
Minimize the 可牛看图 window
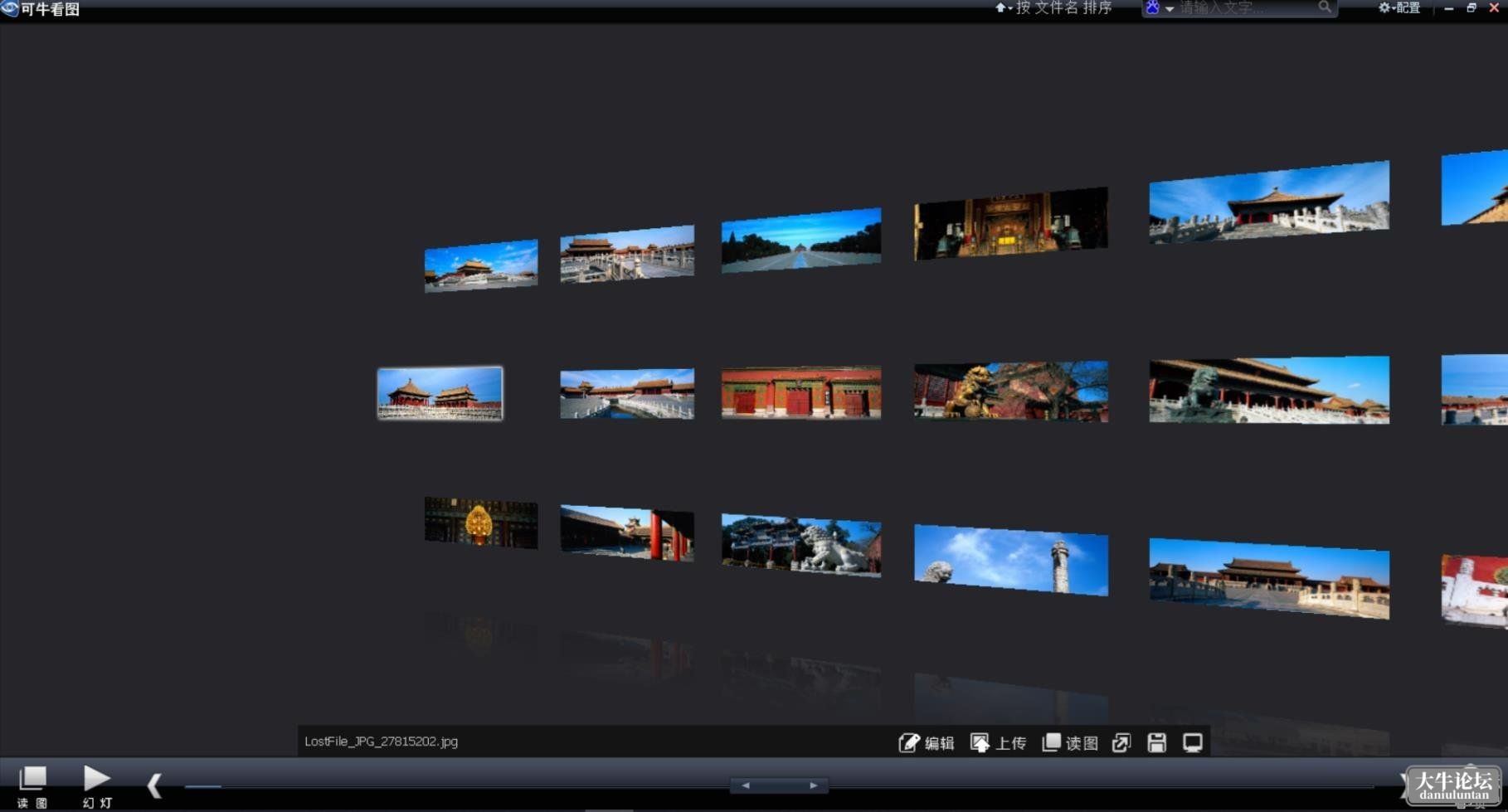click(x=1449, y=8)
